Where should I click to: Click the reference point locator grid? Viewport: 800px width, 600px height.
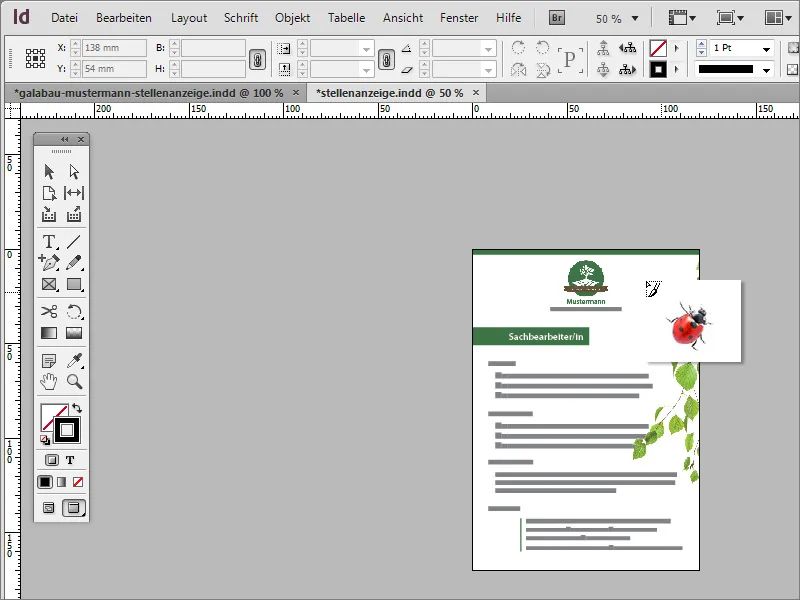point(35,58)
